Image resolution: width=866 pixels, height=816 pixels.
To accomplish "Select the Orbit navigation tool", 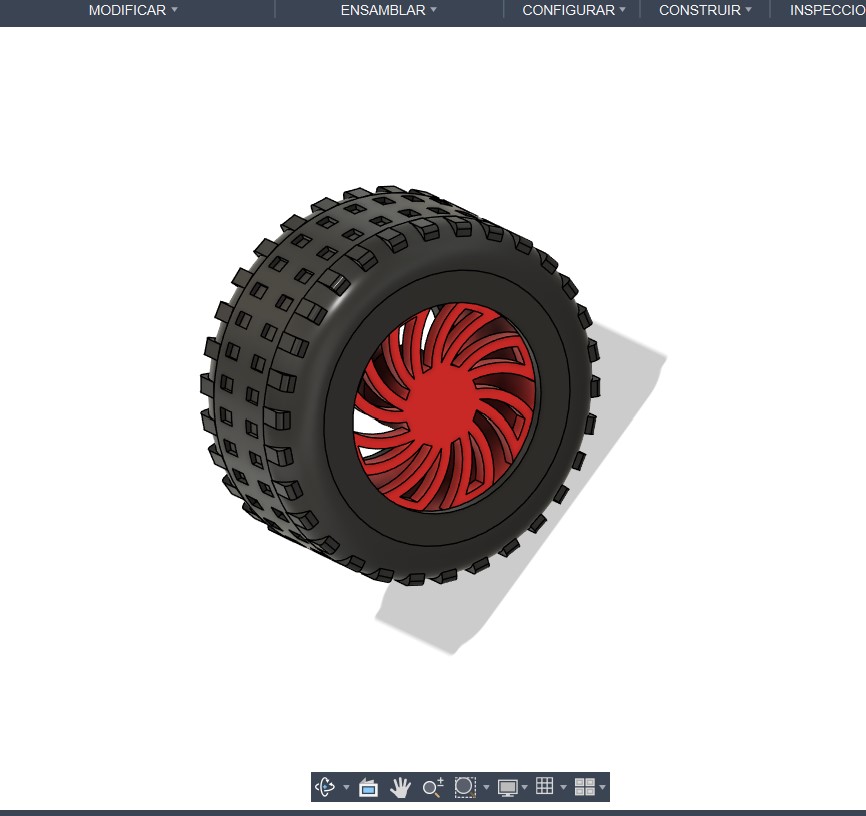I will tap(325, 787).
